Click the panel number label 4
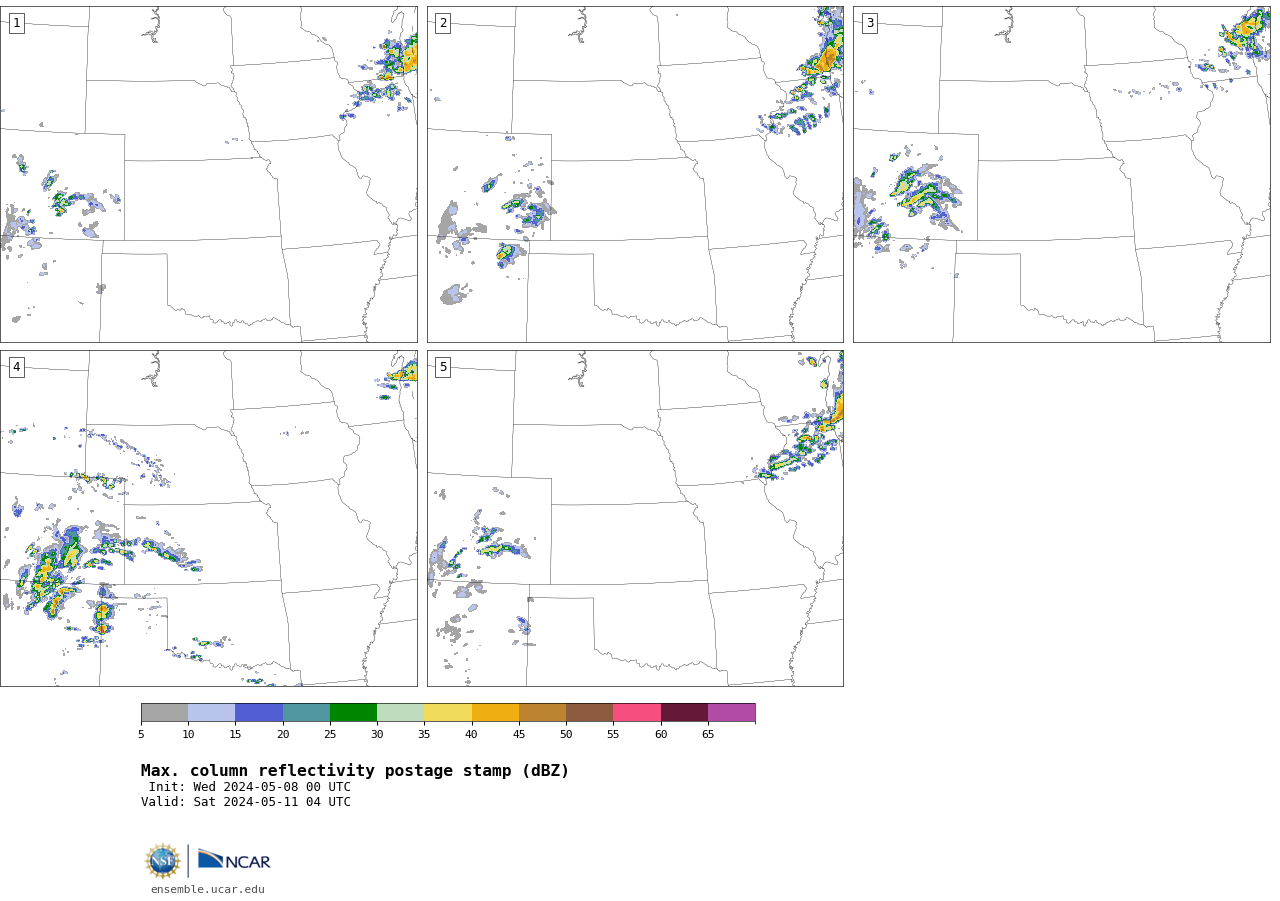This screenshot has width=1280, height=901. (x=16, y=367)
